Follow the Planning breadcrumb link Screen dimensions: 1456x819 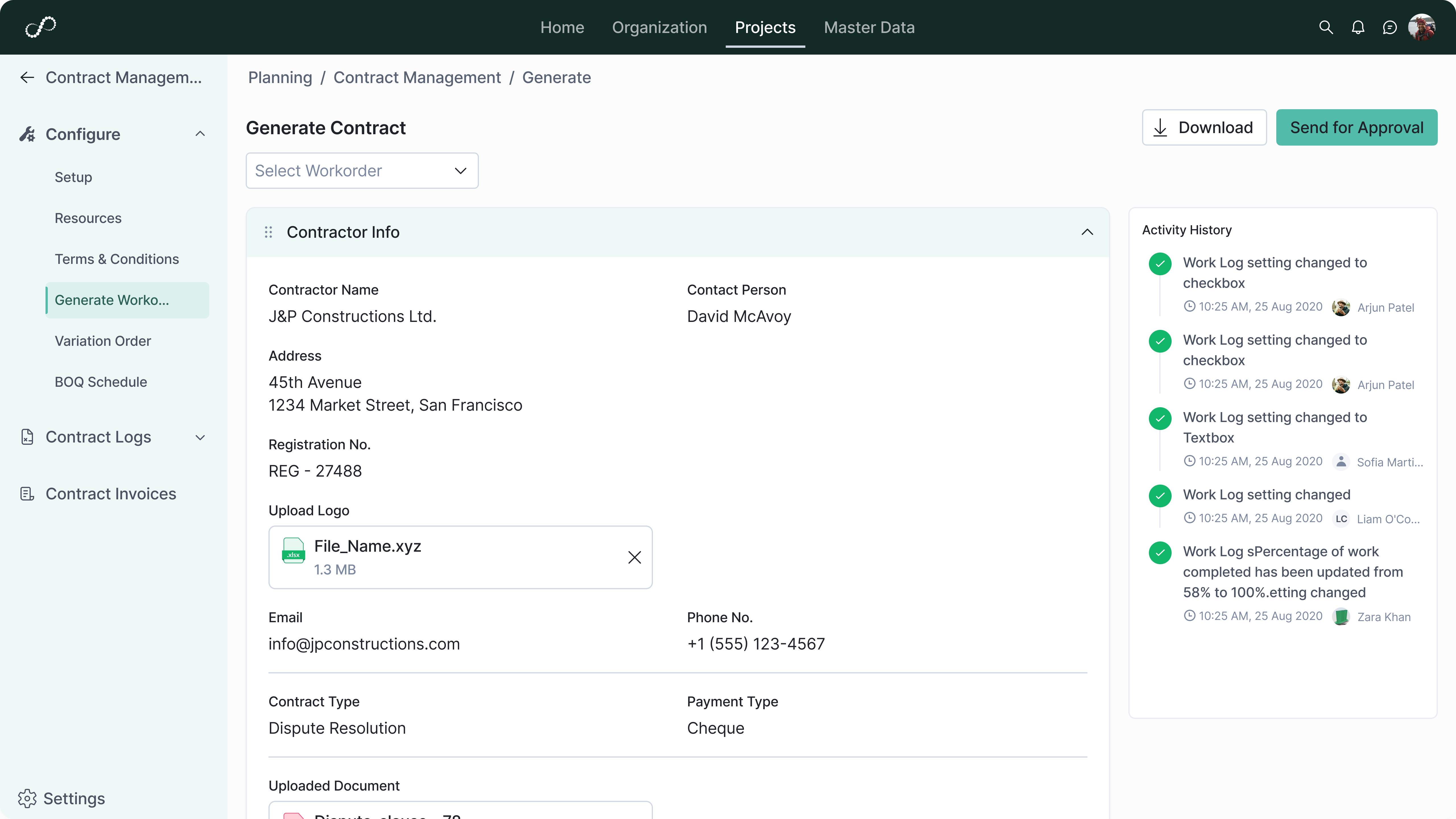pyautogui.click(x=280, y=77)
